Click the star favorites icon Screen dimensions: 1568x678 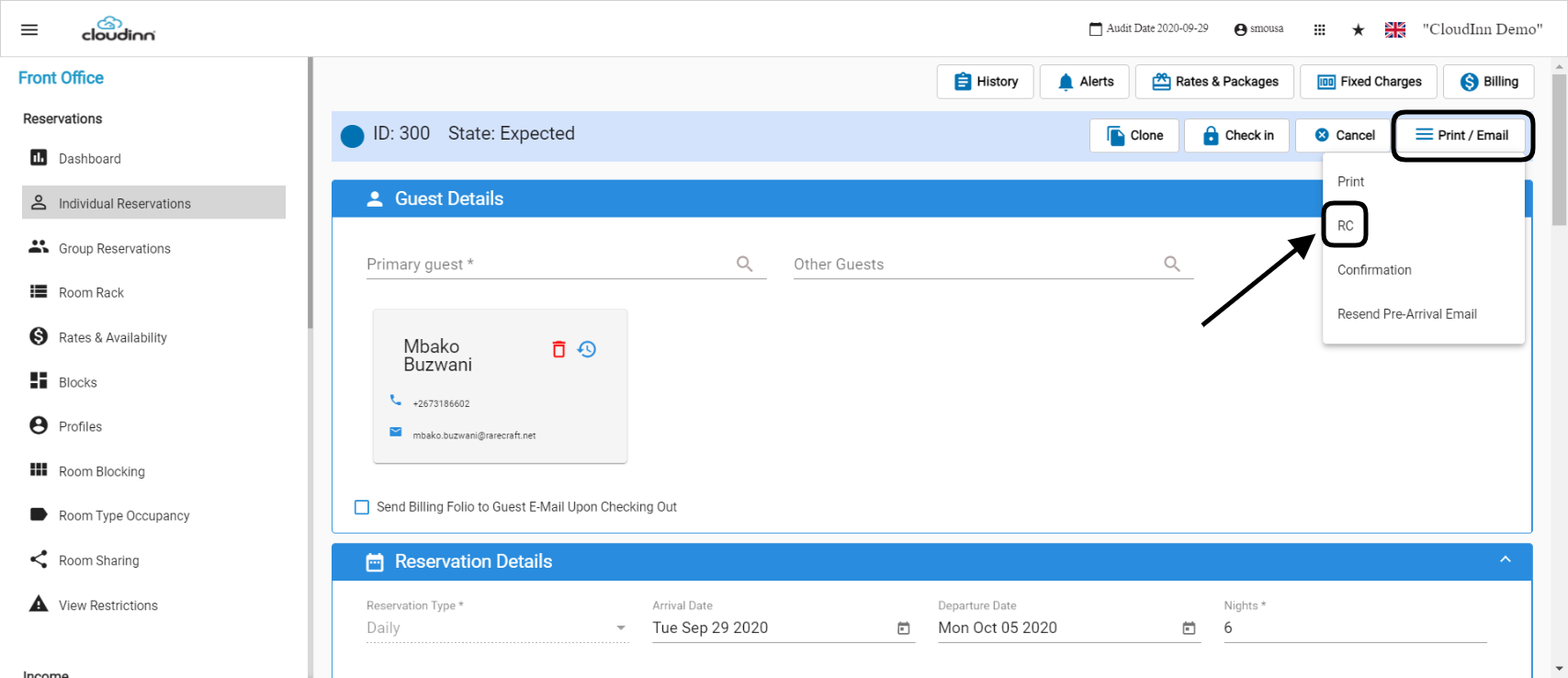(1358, 29)
